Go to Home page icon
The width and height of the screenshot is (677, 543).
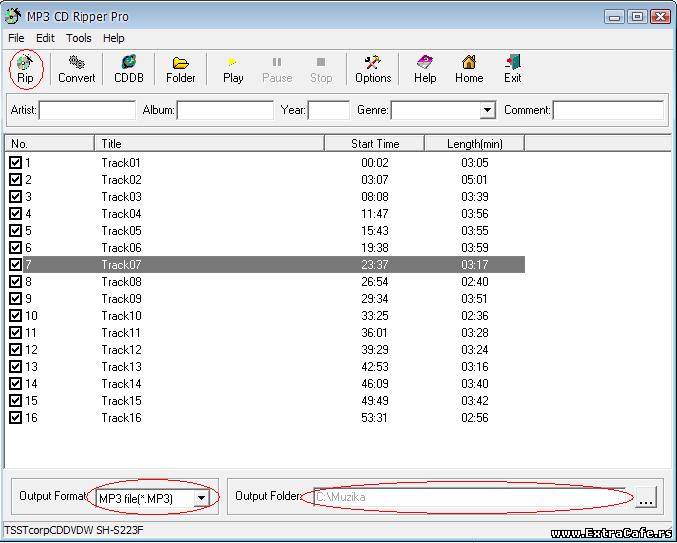coord(469,69)
